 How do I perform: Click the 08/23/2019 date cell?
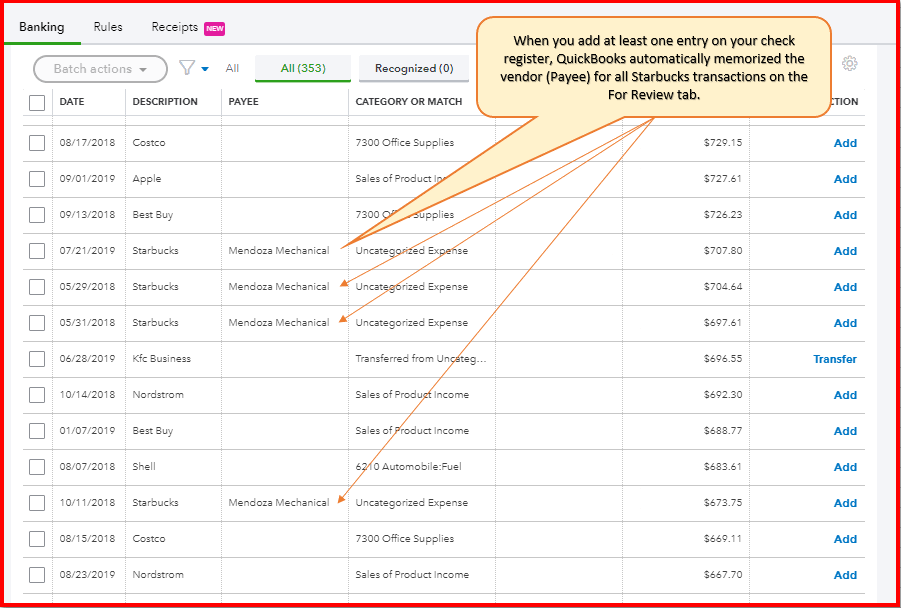87,575
